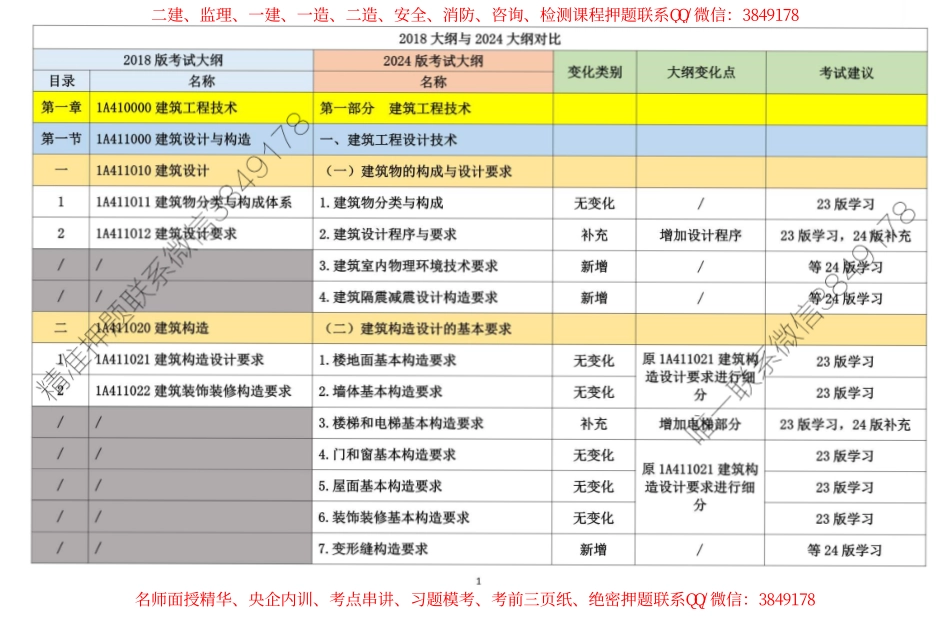Click "2. 墙体基本构造要求" cell
The height and width of the screenshot is (625, 950).
pos(433,392)
